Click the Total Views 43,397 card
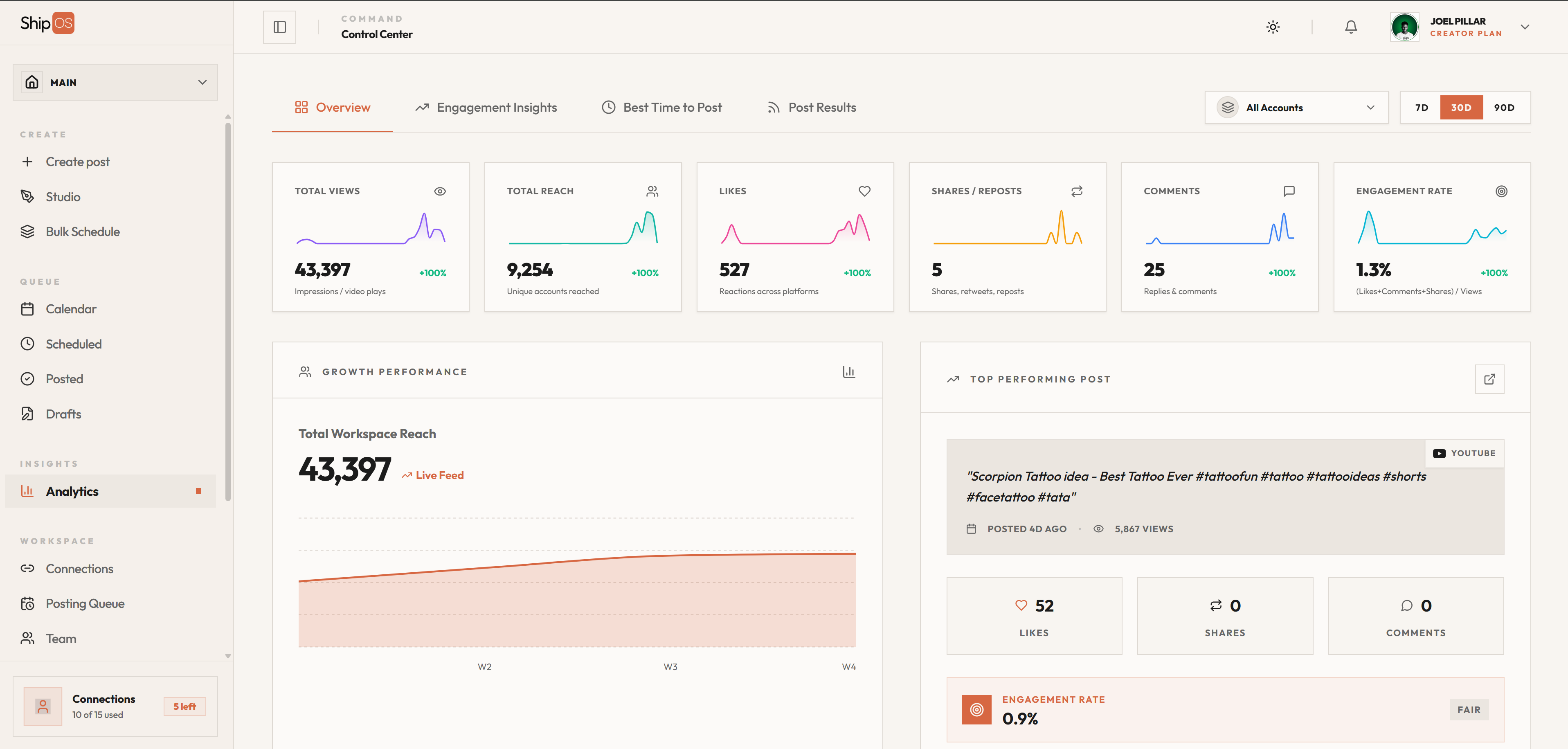The width and height of the screenshot is (1568, 749). click(371, 237)
